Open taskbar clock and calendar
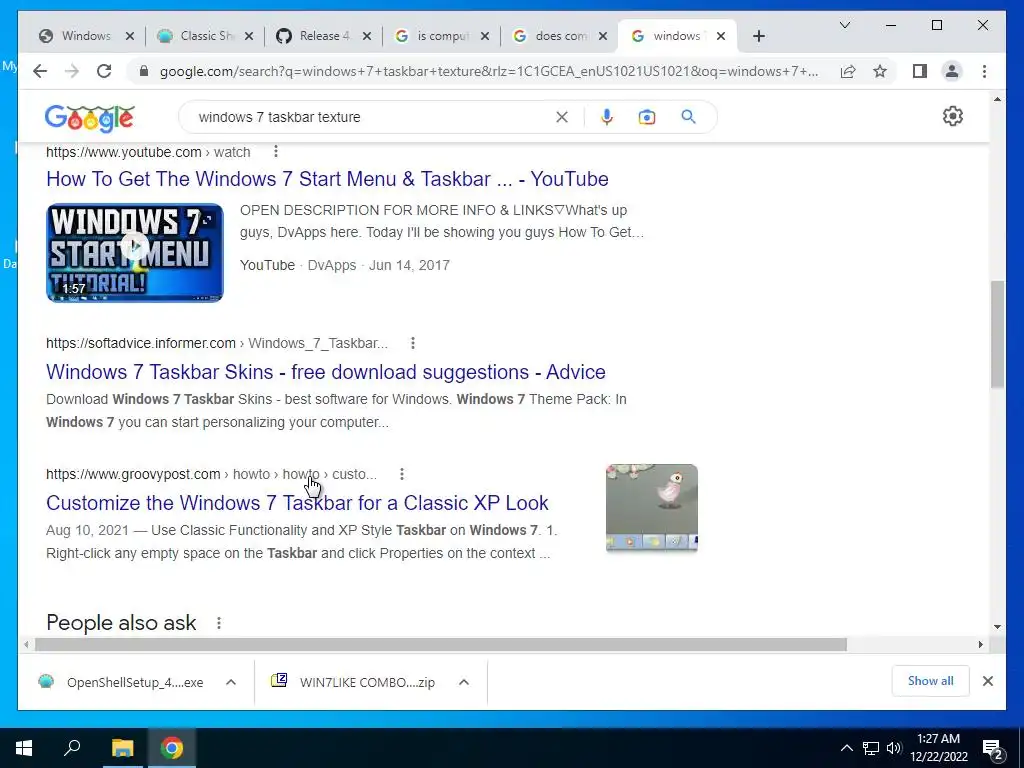The width and height of the screenshot is (1024, 768). coord(938,748)
